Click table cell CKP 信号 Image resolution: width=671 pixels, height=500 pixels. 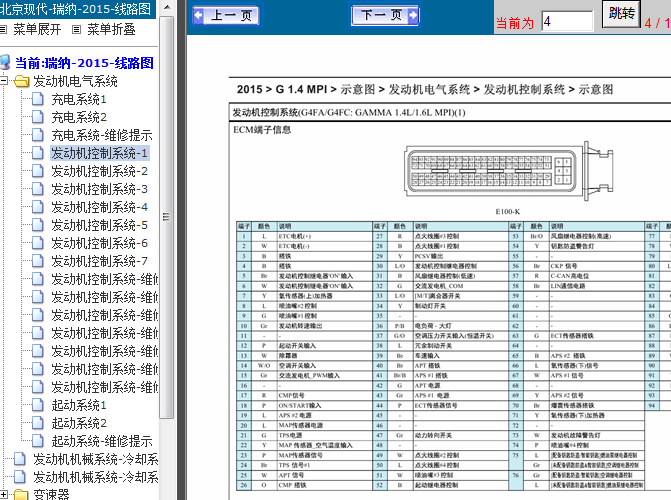(597, 266)
